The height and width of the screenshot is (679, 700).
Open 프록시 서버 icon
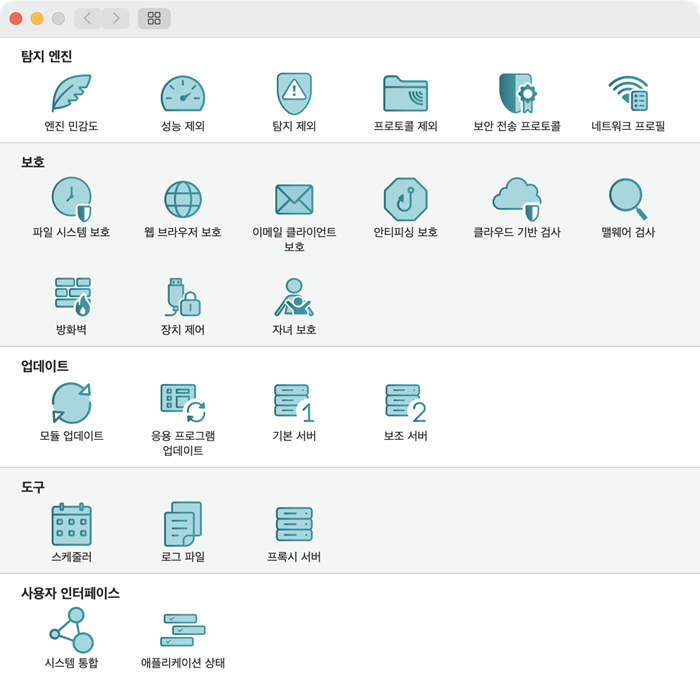click(x=294, y=524)
